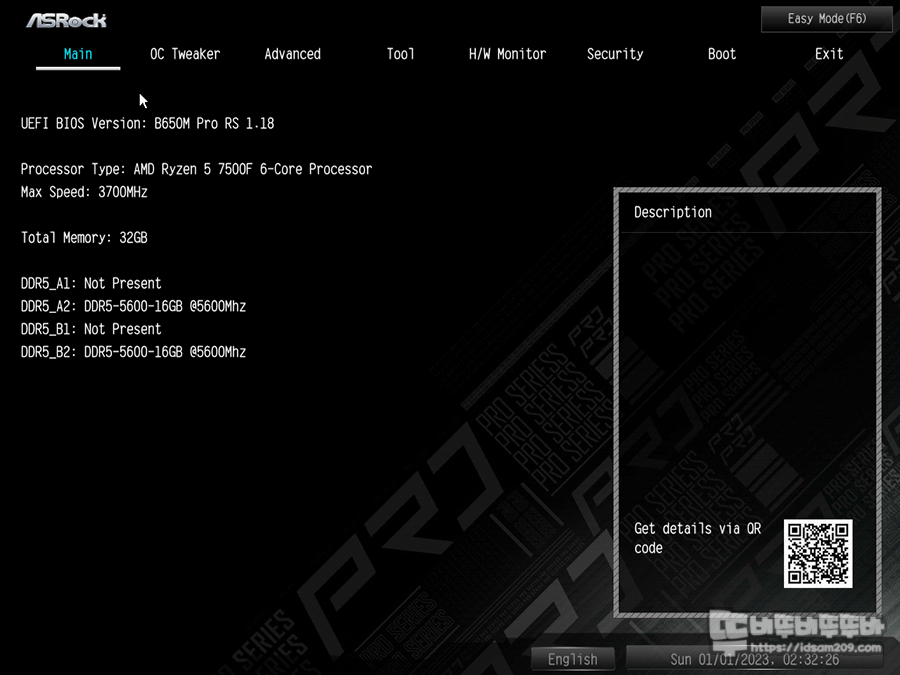900x675 pixels.
Task: Click the 'Get details via QR code' text
Action: tap(697, 538)
